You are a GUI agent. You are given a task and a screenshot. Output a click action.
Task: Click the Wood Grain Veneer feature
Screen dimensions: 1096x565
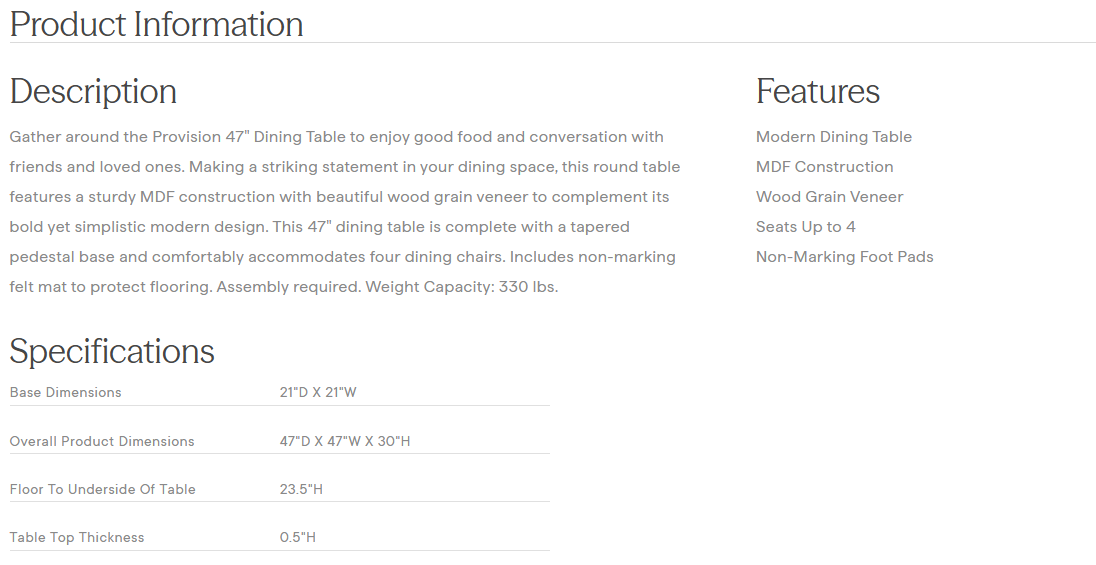coord(829,197)
